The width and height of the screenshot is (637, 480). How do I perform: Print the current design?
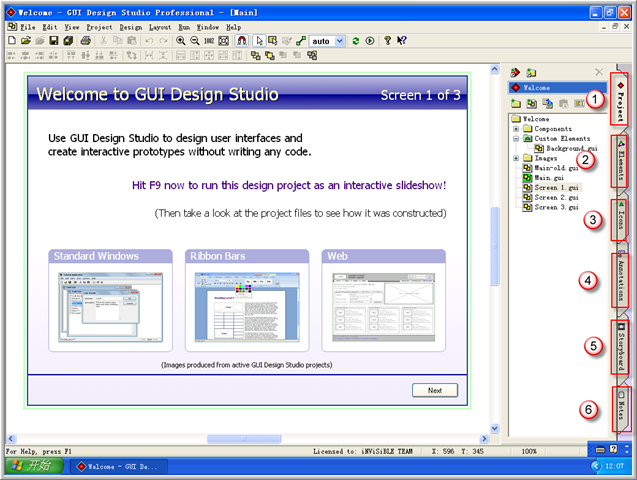85,41
